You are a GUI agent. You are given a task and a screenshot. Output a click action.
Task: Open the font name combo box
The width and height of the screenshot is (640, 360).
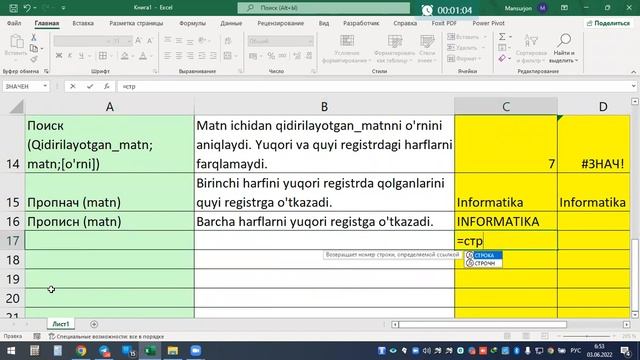[83, 41]
